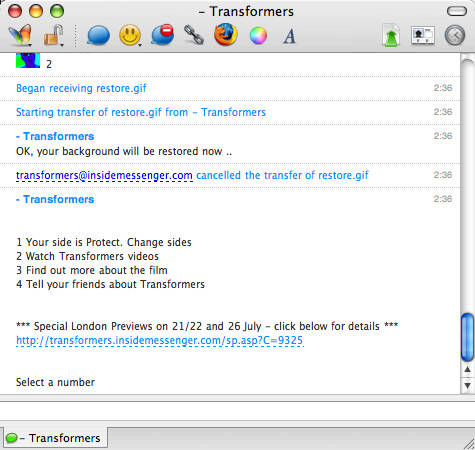Click the blue speech bubble icon

tap(98, 35)
